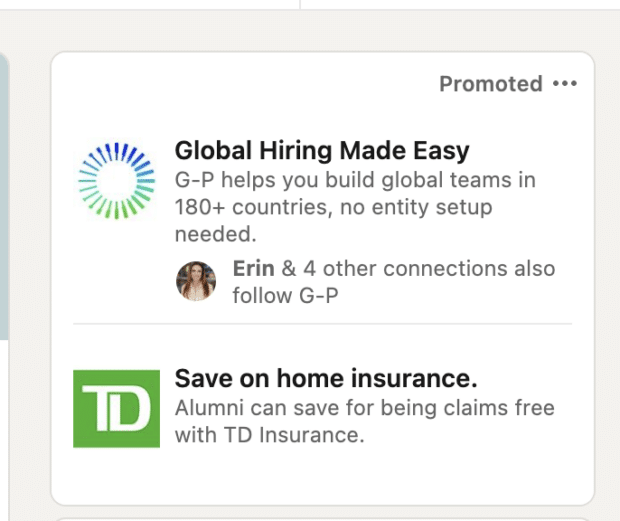Click the G-P circular sunburst logo

pyautogui.click(x=117, y=180)
